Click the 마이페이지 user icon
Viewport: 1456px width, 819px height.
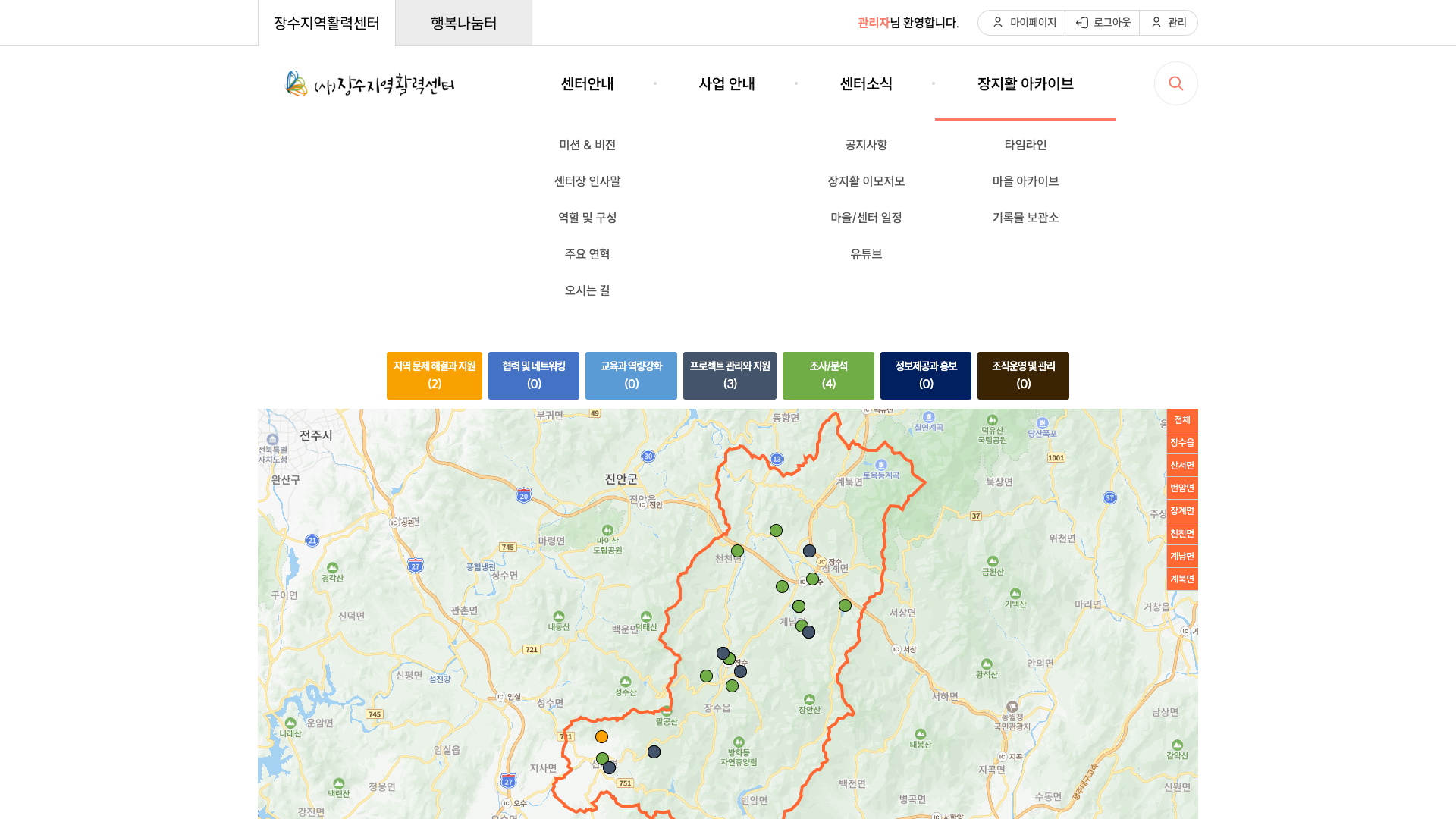pos(998,23)
